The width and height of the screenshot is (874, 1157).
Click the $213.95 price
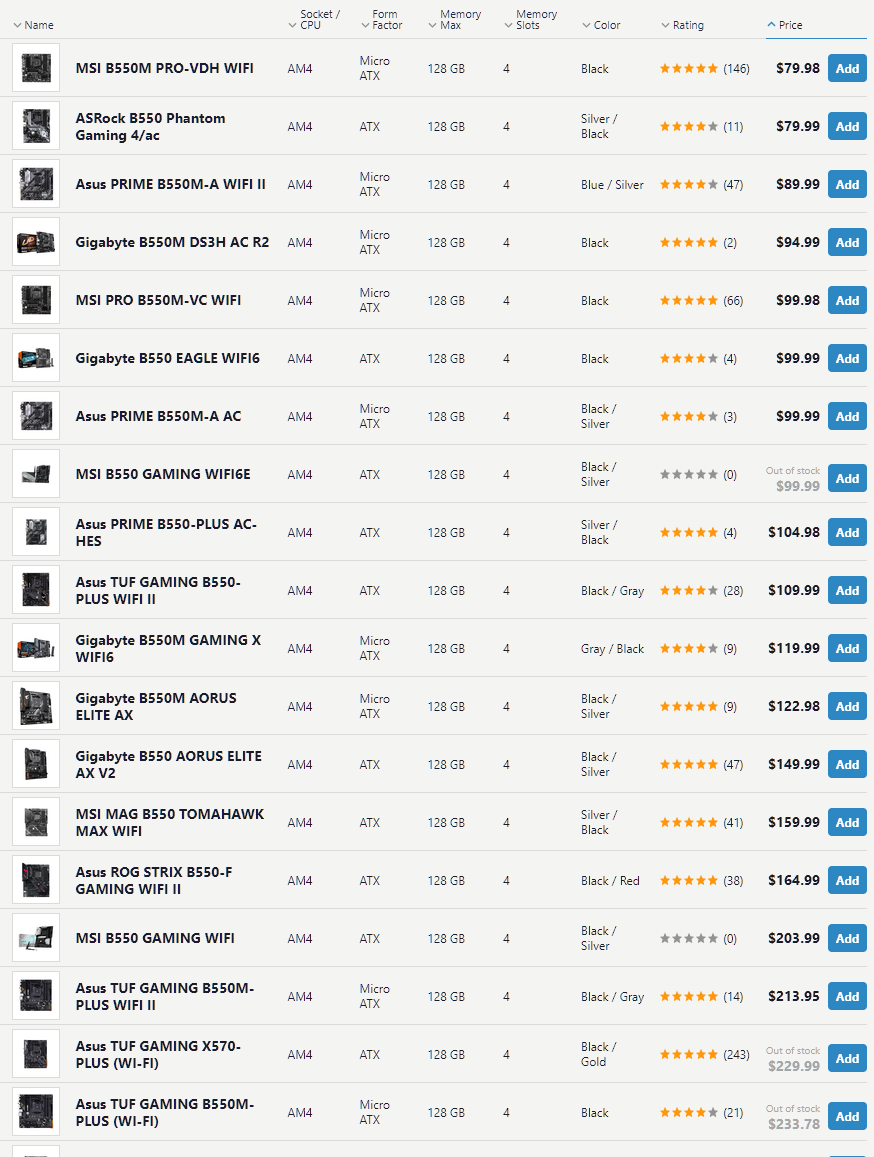794,996
